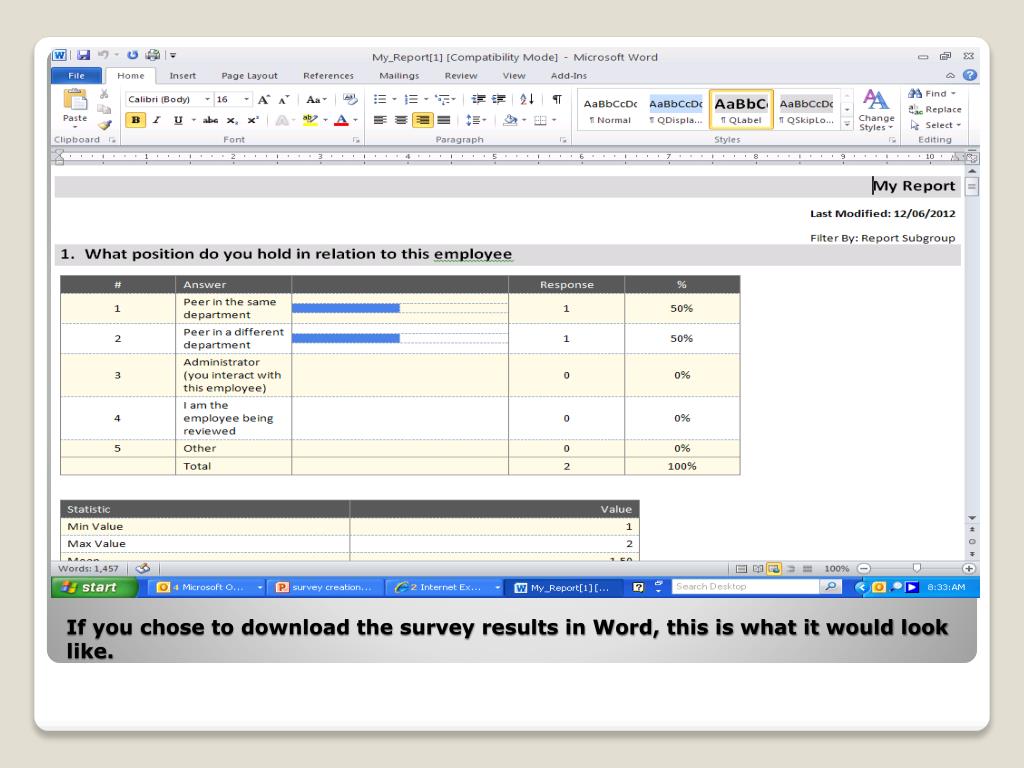The image size is (1024, 768).
Task: Open the File tab
Action: click(76, 76)
